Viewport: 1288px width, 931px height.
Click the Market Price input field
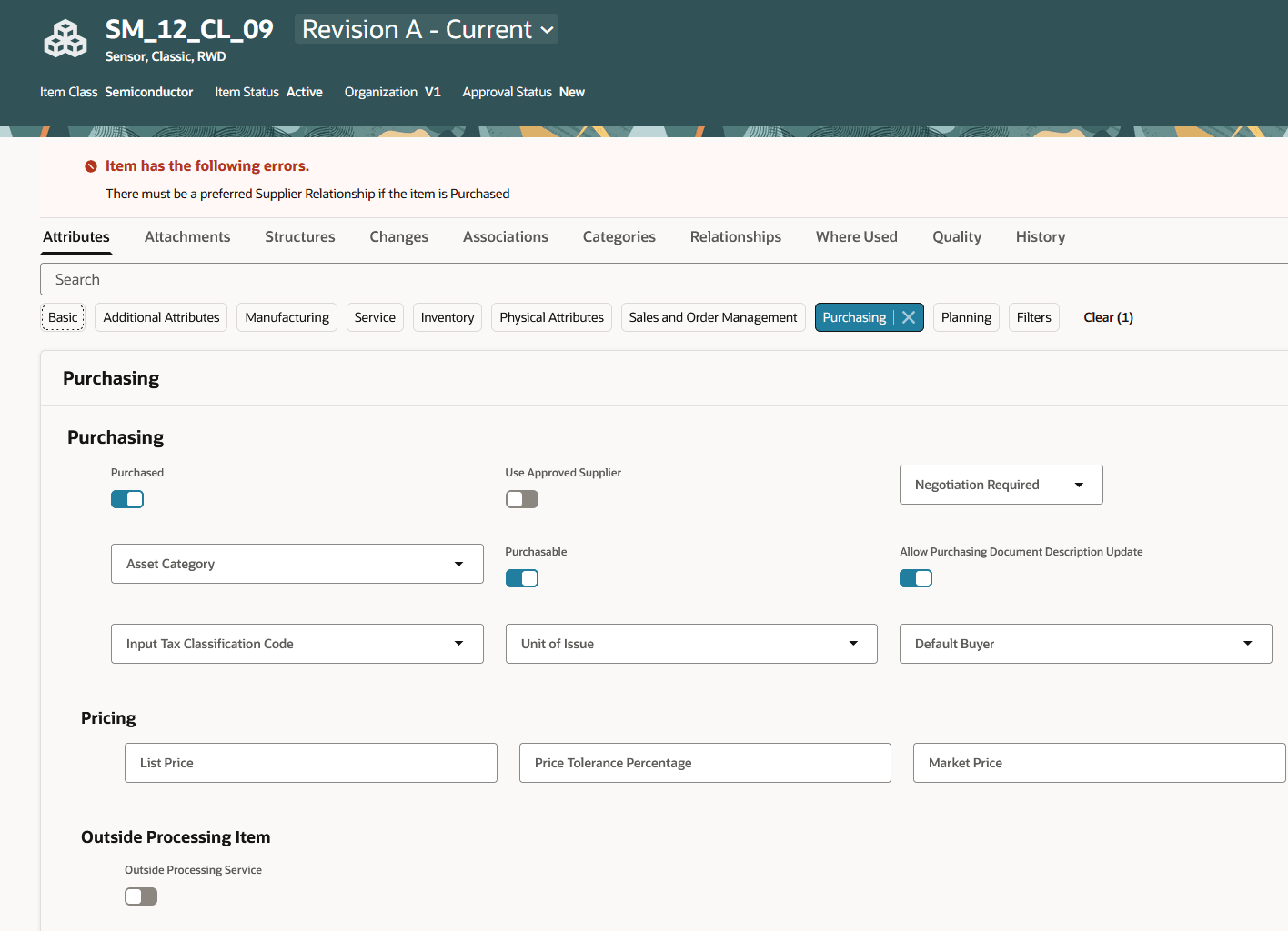coord(1100,763)
